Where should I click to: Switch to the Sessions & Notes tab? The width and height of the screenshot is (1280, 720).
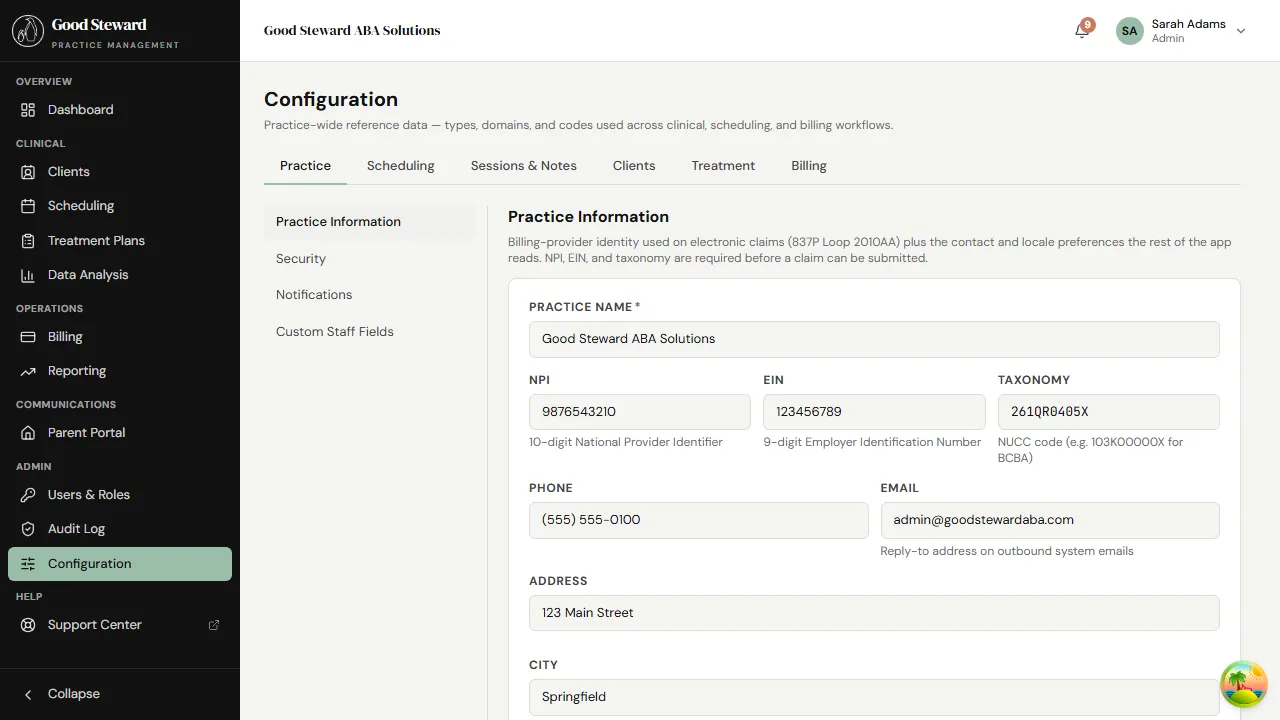click(x=523, y=165)
